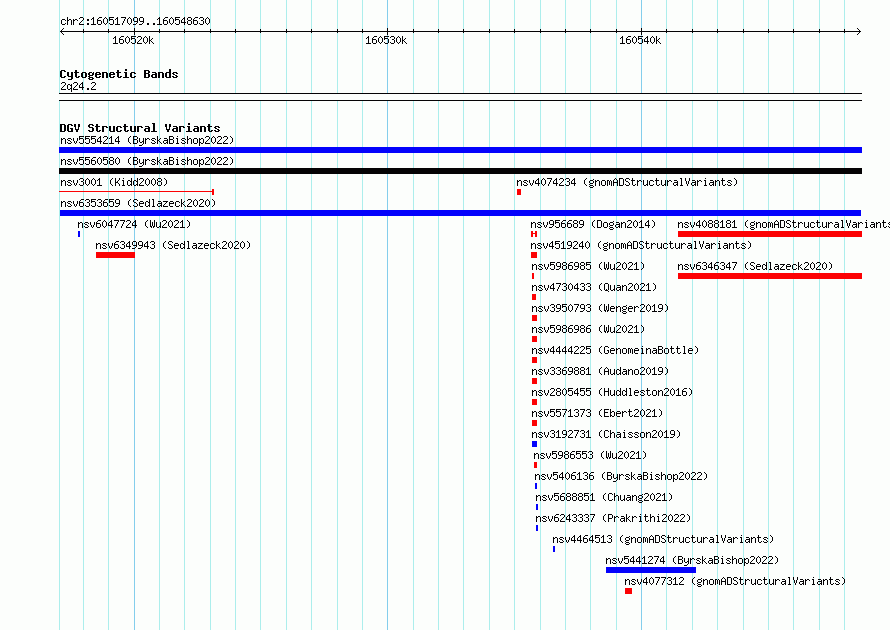The image size is (890, 630).
Task: Click the red bar under nsv6346347
Action: 770,276
